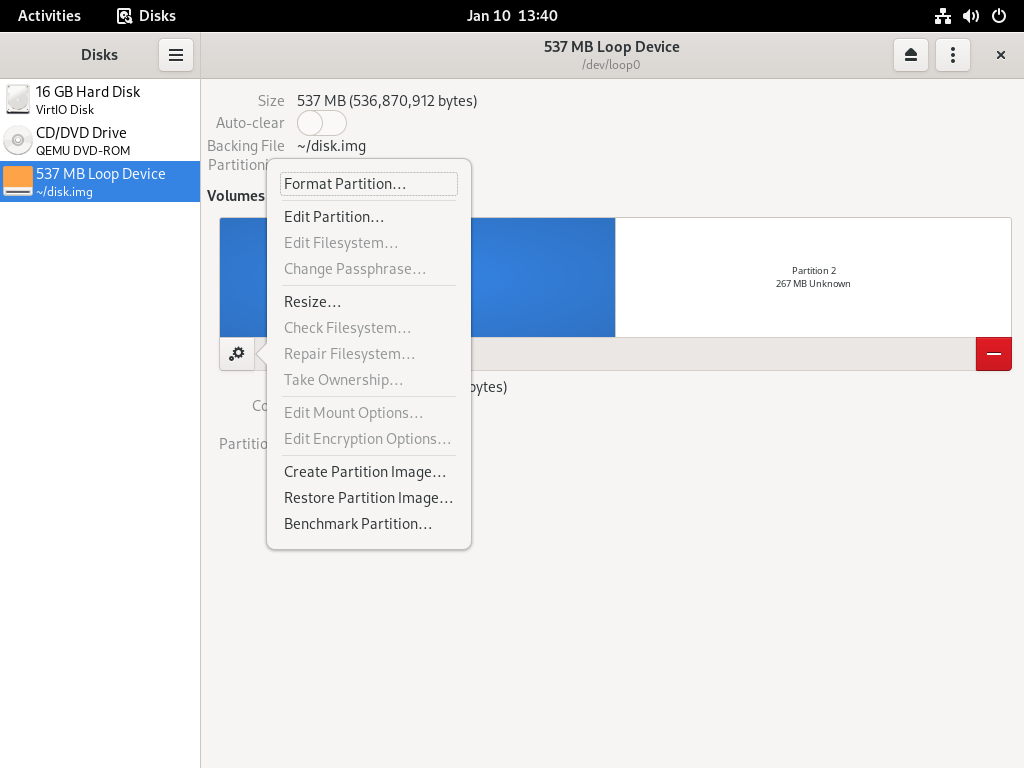Choose Resize… from the popup menu
This screenshot has height=768, width=1024.
click(x=369, y=302)
